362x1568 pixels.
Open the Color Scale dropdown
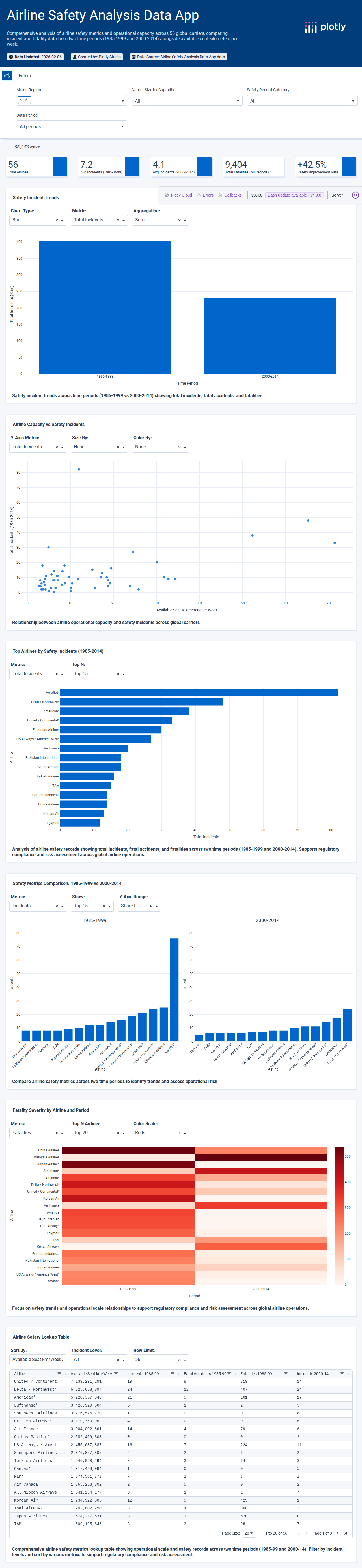161,1133
